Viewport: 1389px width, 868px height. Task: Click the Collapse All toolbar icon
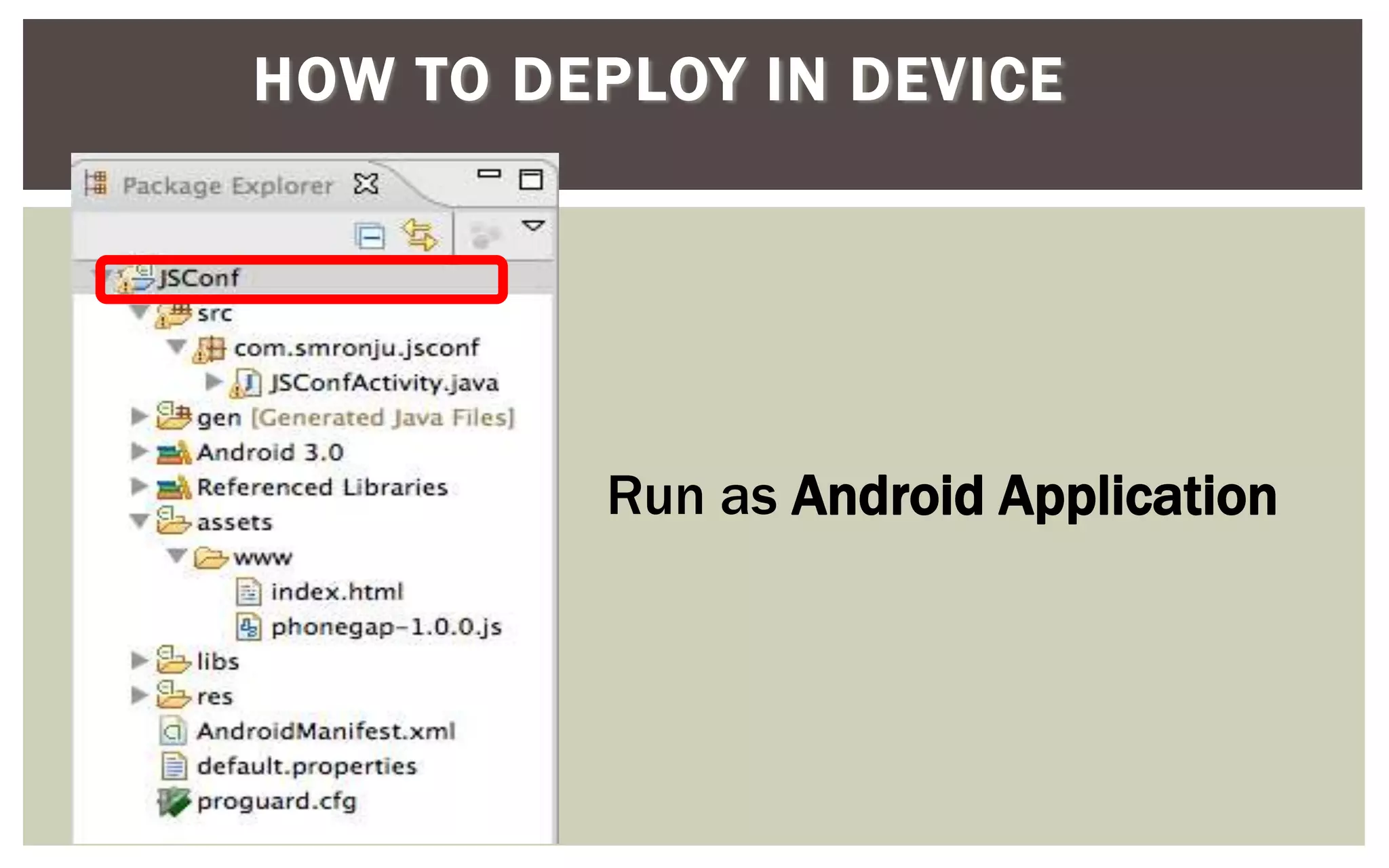pos(370,236)
